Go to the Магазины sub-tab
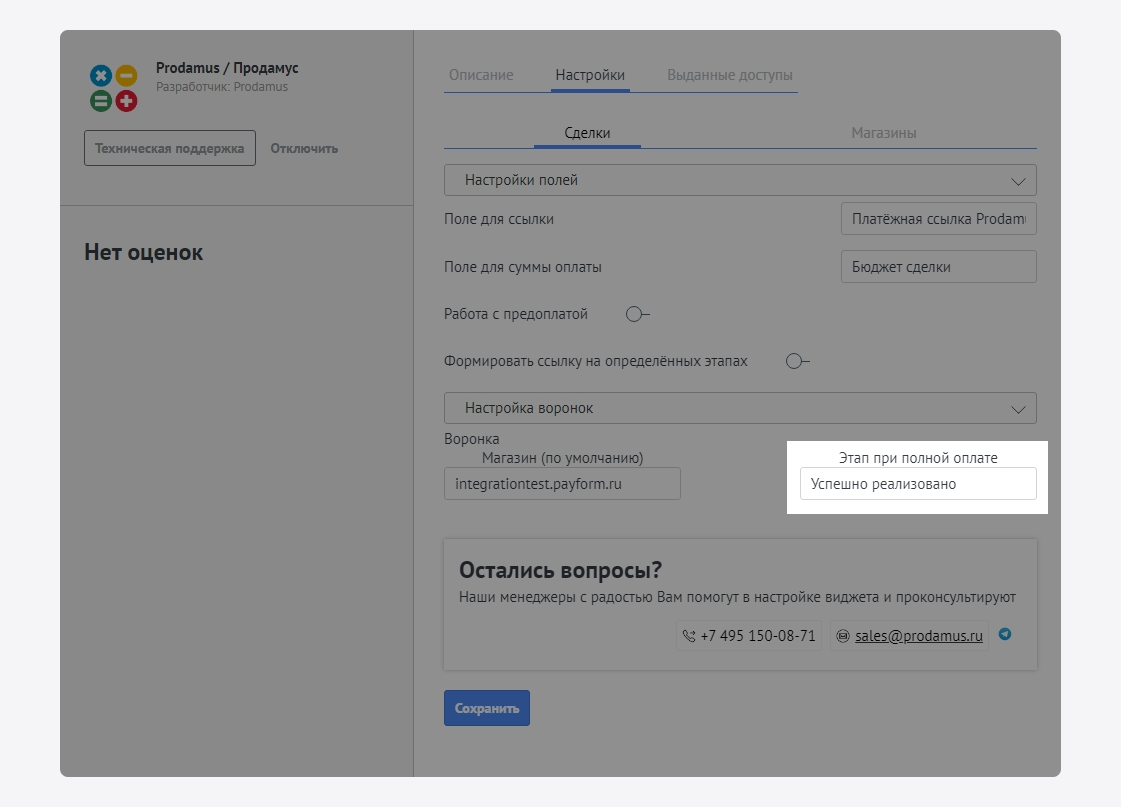 click(884, 133)
